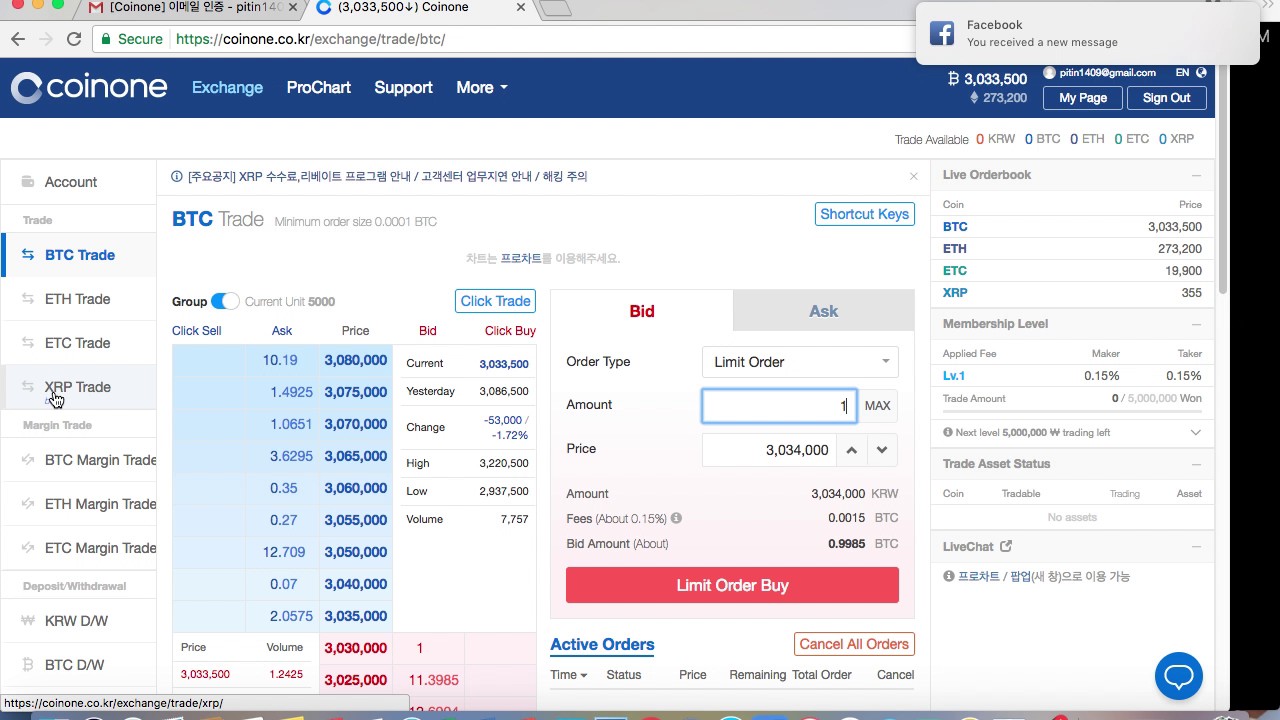Screen dimensions: 1280x720
Task: Select the 3,080,000 ask price
Action: coord(355,360)
